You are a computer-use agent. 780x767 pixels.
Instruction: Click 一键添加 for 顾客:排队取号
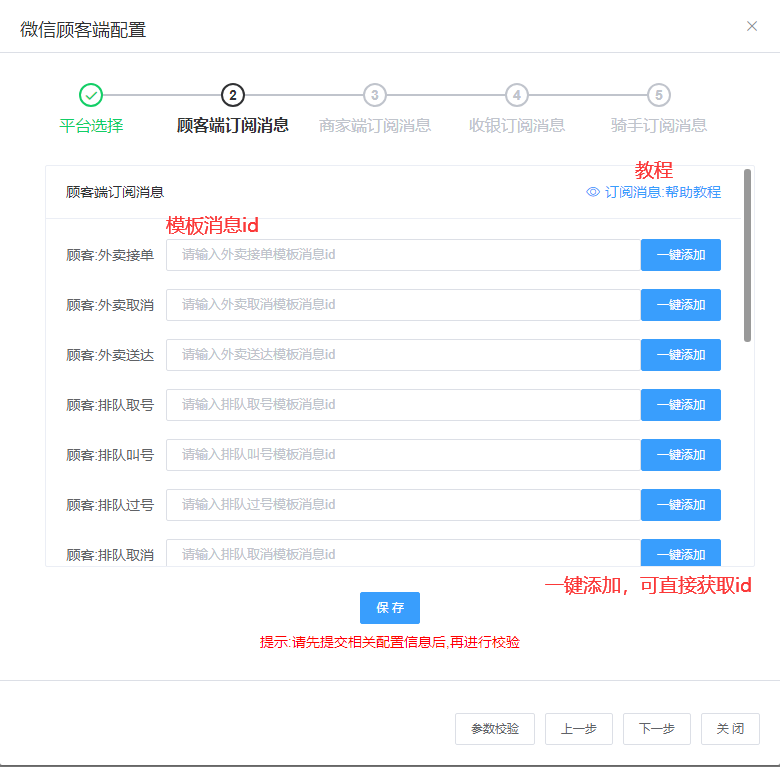coord(680,405)
